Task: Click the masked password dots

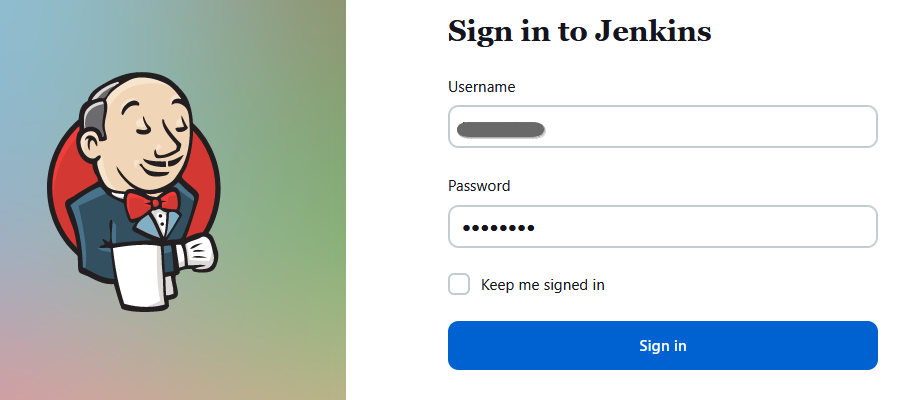Action: pos(498,228)
